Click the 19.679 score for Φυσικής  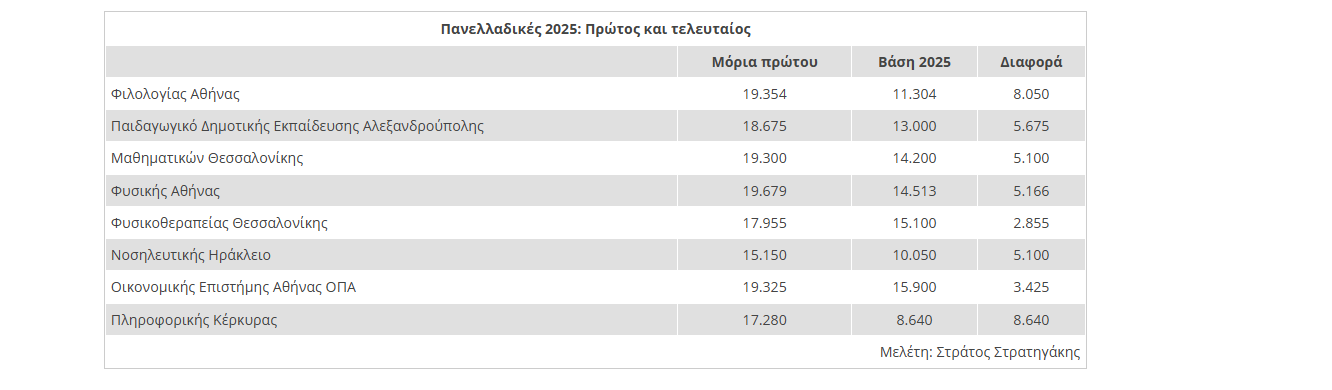tap(765, 190)
